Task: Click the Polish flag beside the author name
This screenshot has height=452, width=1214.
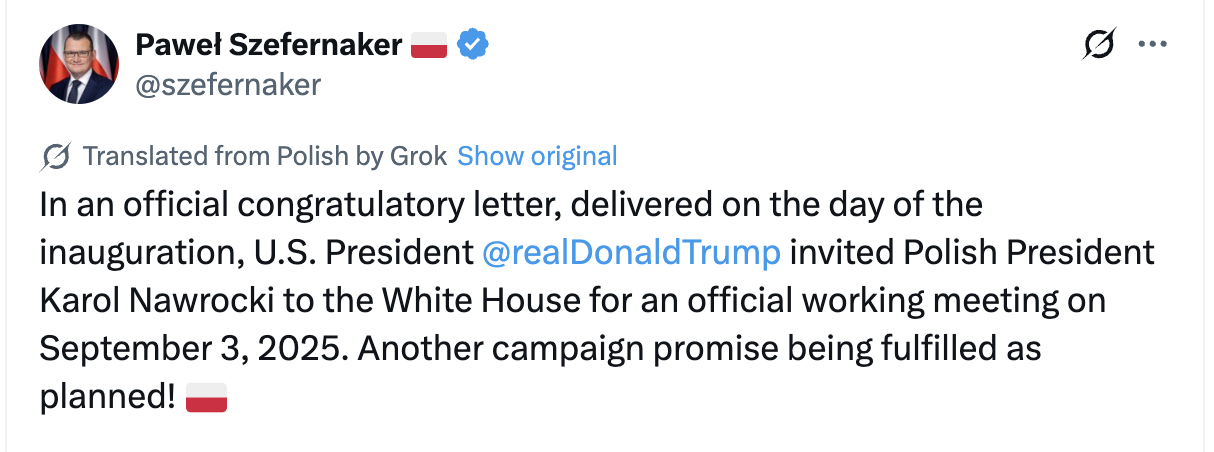Action: pos(429,45)
